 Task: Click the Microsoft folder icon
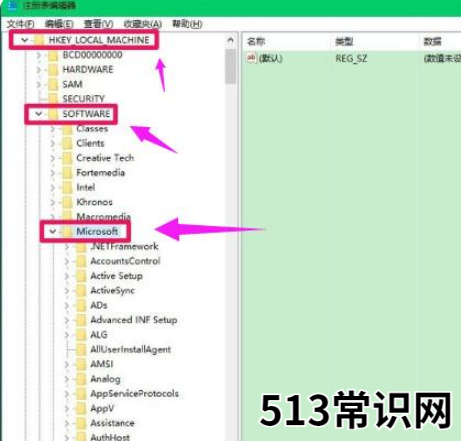point(67,231)
